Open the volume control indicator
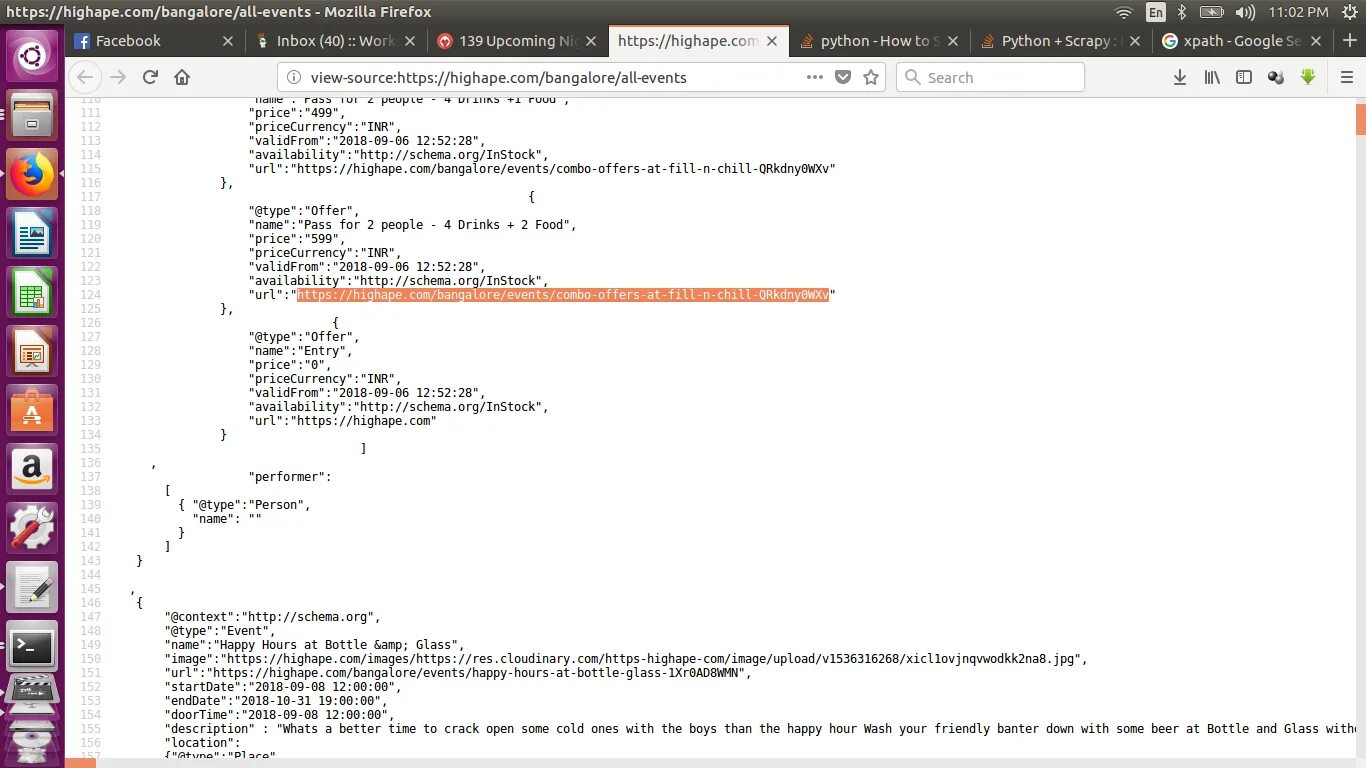This screenshot has height=768, width=1366. tap(1245, 12)
